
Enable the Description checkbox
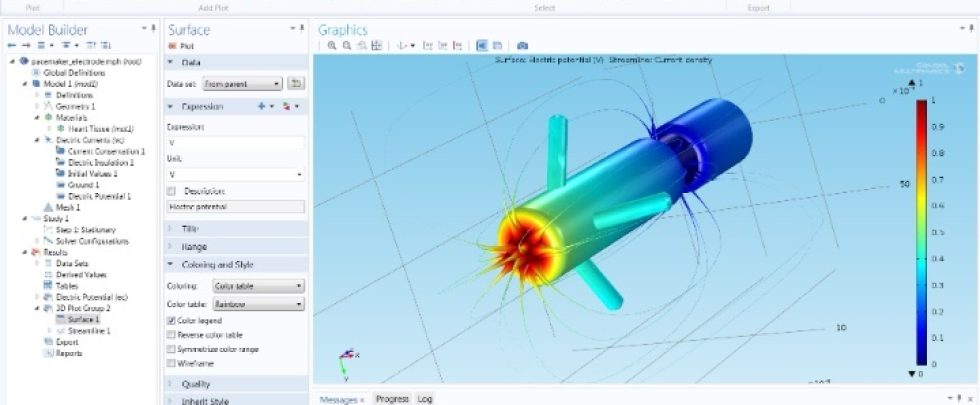pyautogui.click(x=171, y=191)
